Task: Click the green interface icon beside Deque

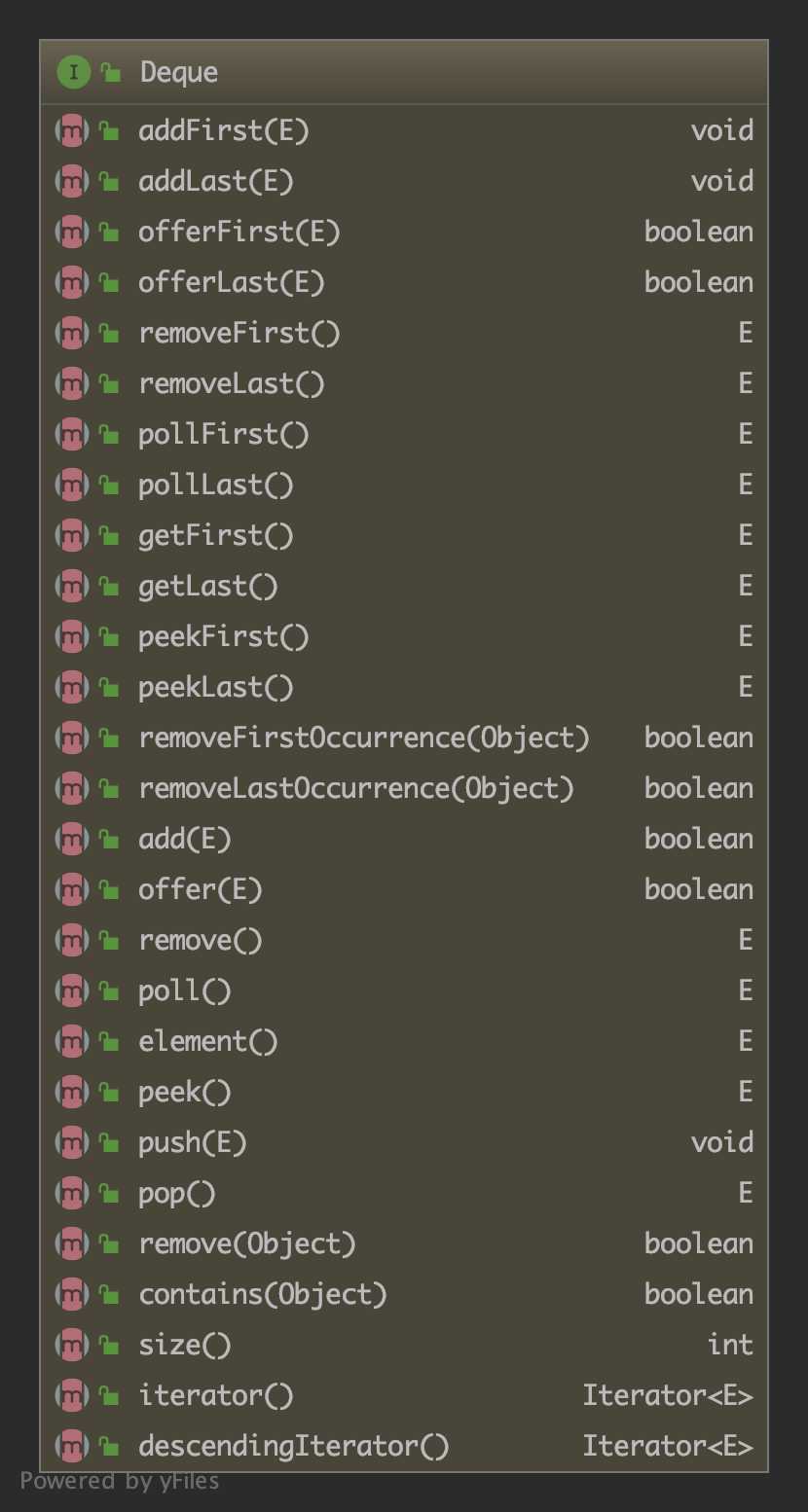Action: point(73,72)
